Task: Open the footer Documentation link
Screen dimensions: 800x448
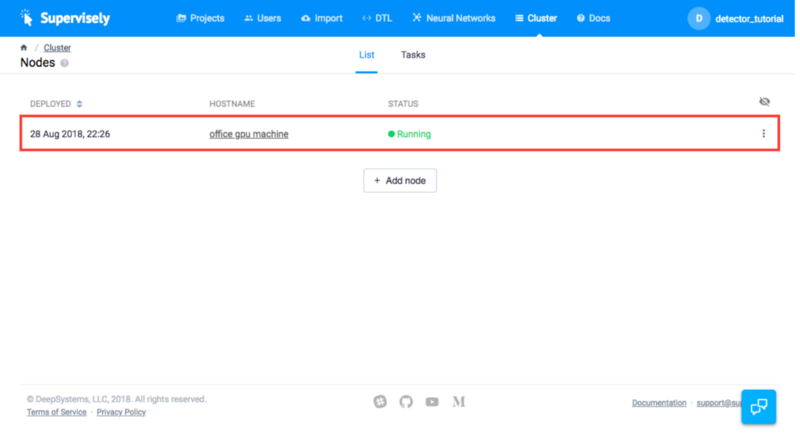Action: [x=659, y=403]
